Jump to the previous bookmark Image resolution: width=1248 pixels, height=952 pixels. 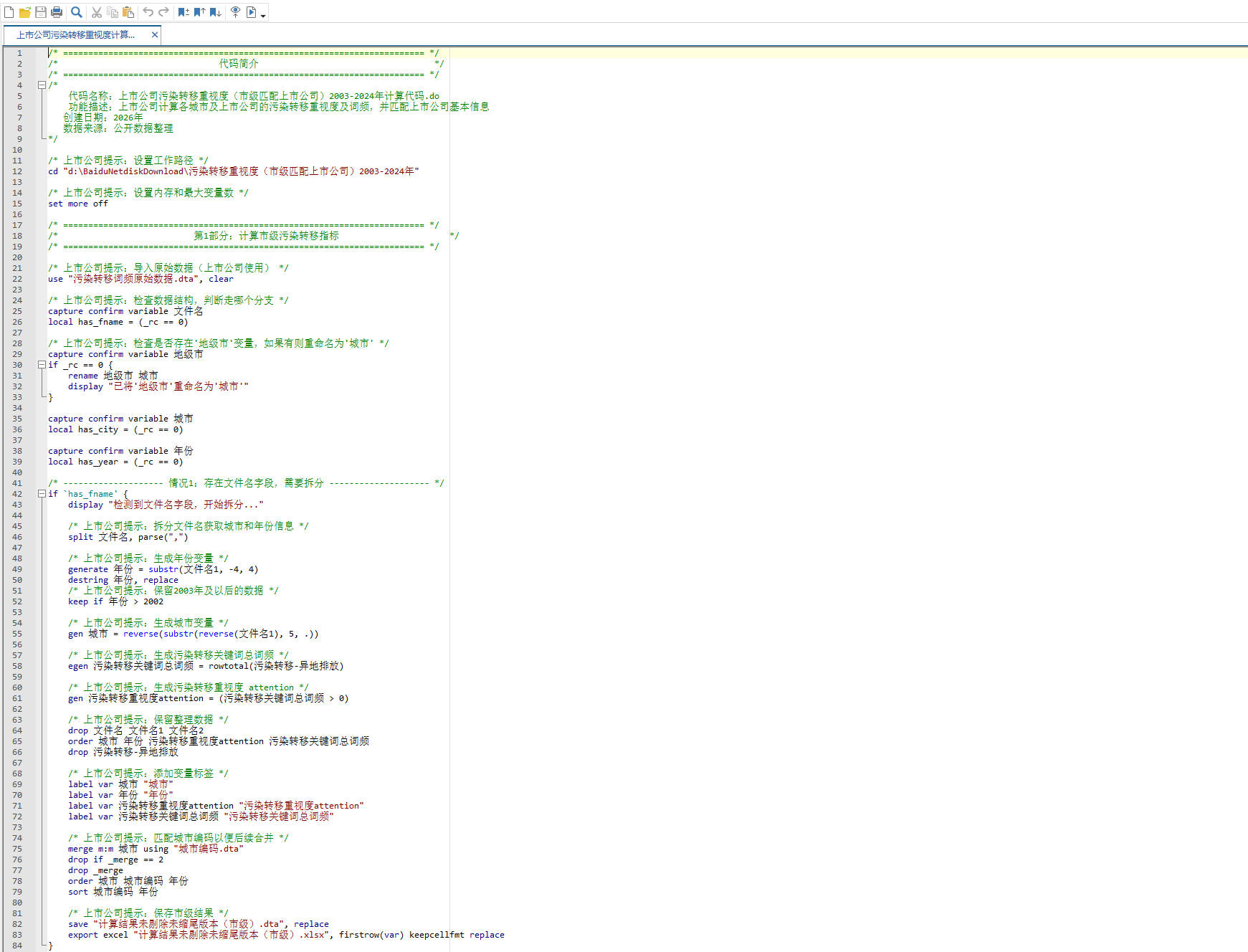[199, 12]
